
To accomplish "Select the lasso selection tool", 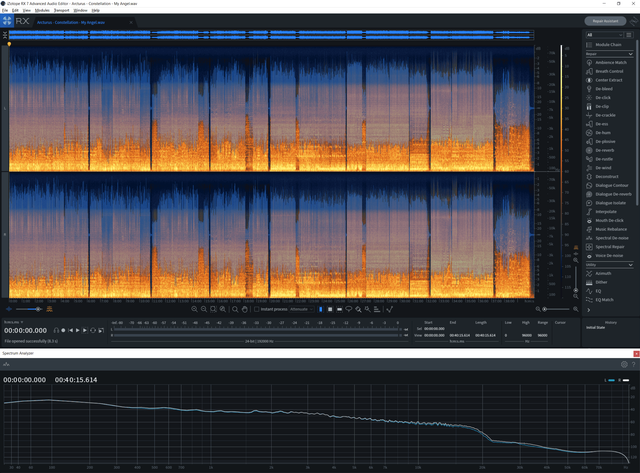I will 349,309.
